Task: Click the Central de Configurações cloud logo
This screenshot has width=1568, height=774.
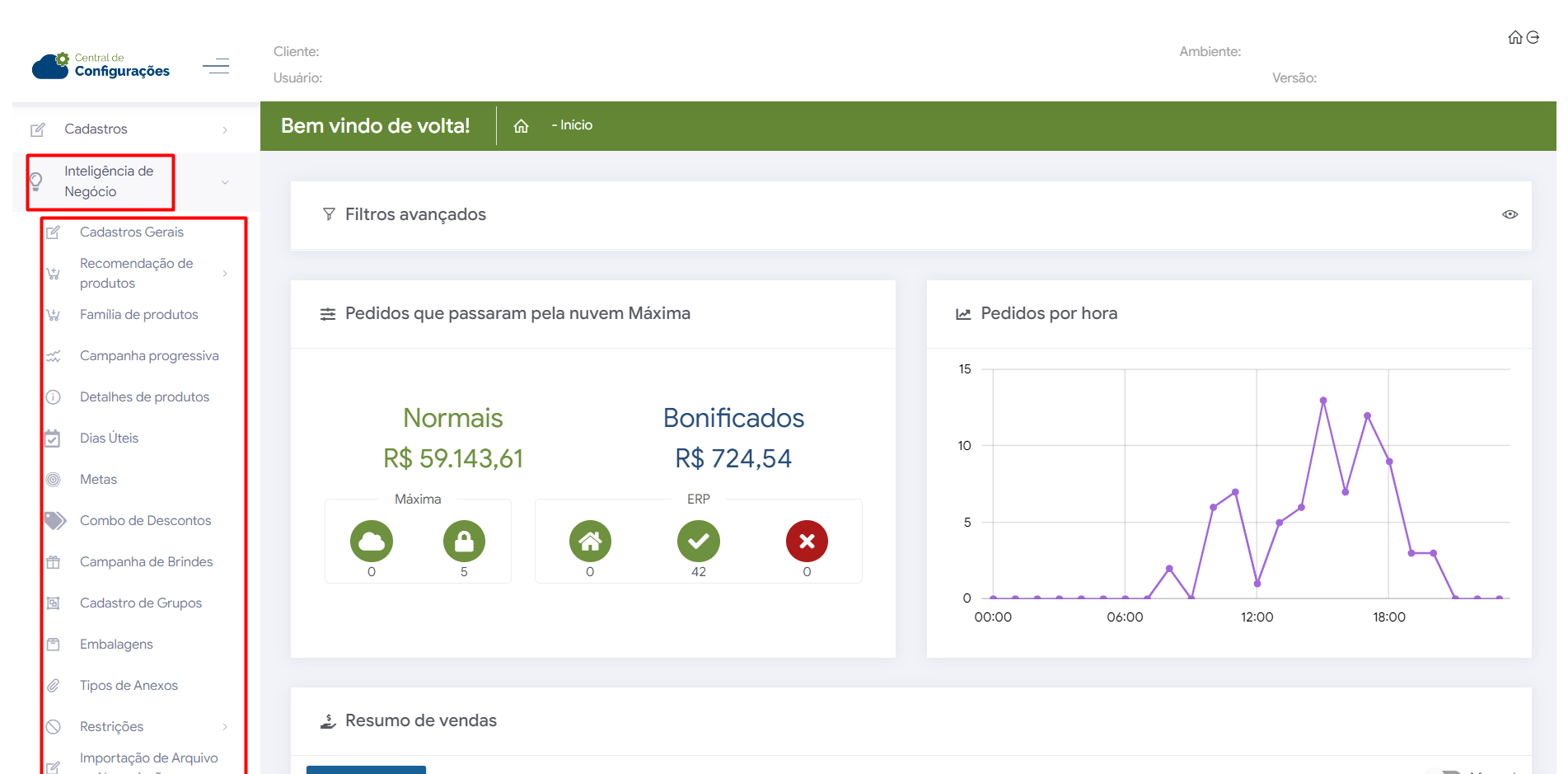Action: (x=101, y=66)
